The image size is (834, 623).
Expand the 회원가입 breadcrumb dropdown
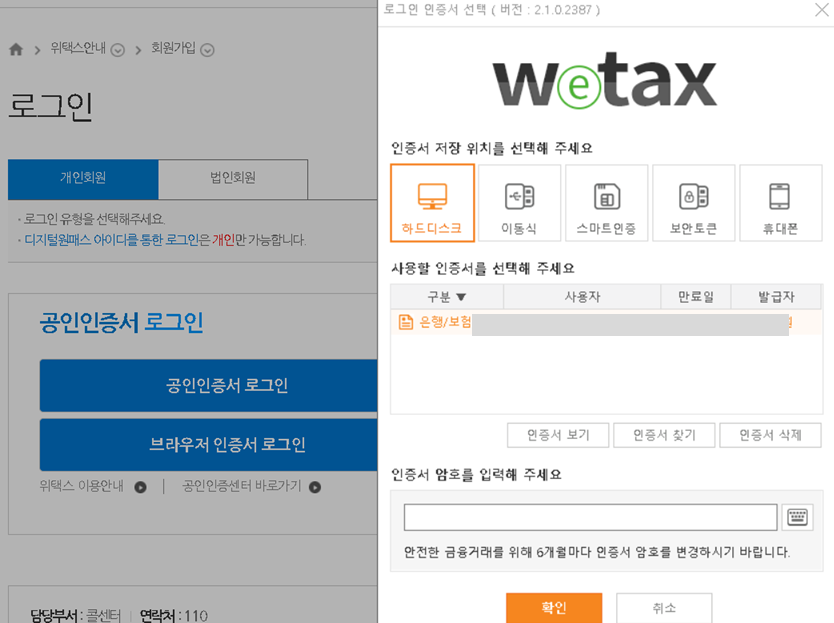[207, 50]
